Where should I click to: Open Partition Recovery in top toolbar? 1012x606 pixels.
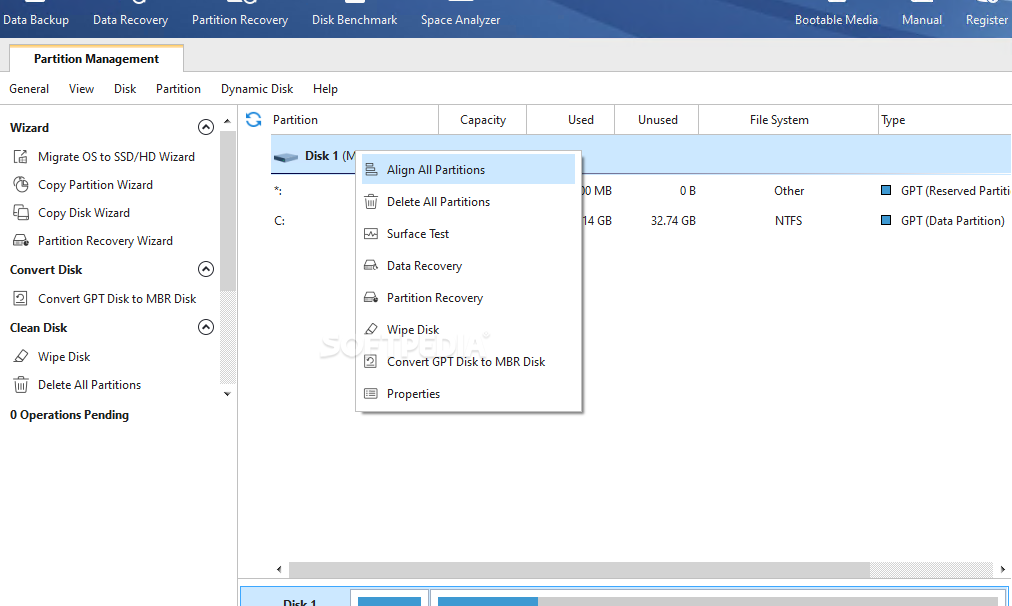(240, 19)
